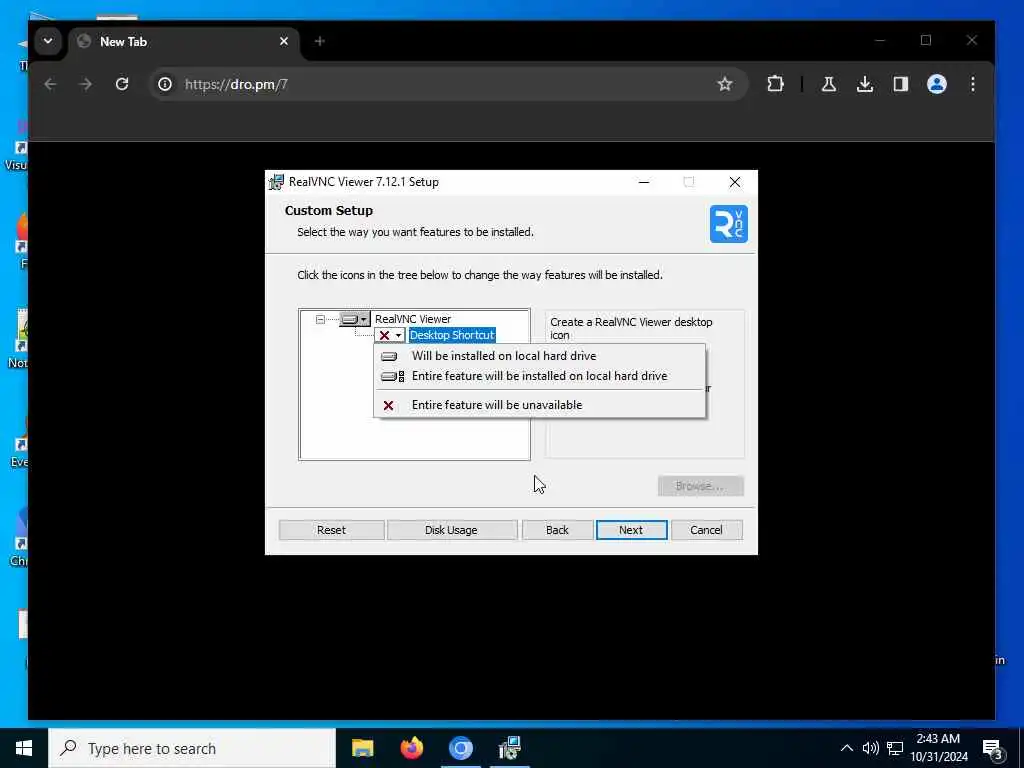Cancel the RealVNC setup
The image size is (1024, 768).
[706, 530]
